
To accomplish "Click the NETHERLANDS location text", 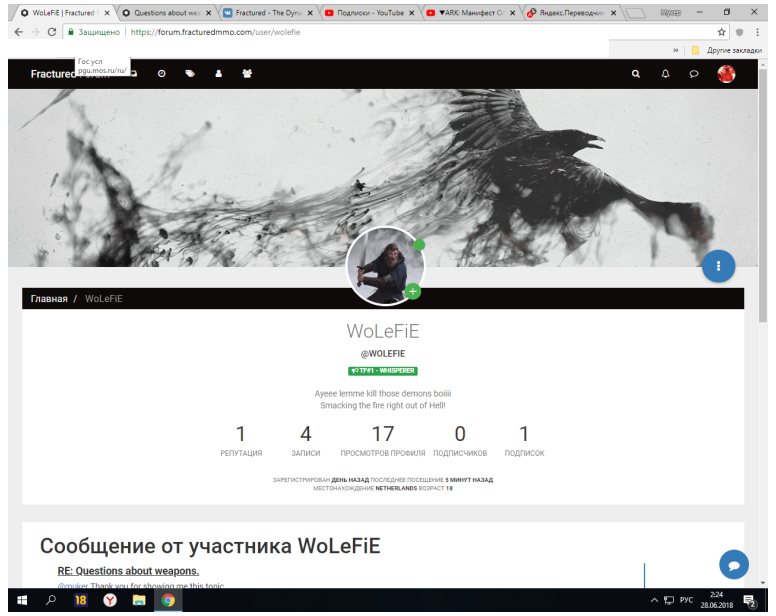I will (x=396, y=488).
